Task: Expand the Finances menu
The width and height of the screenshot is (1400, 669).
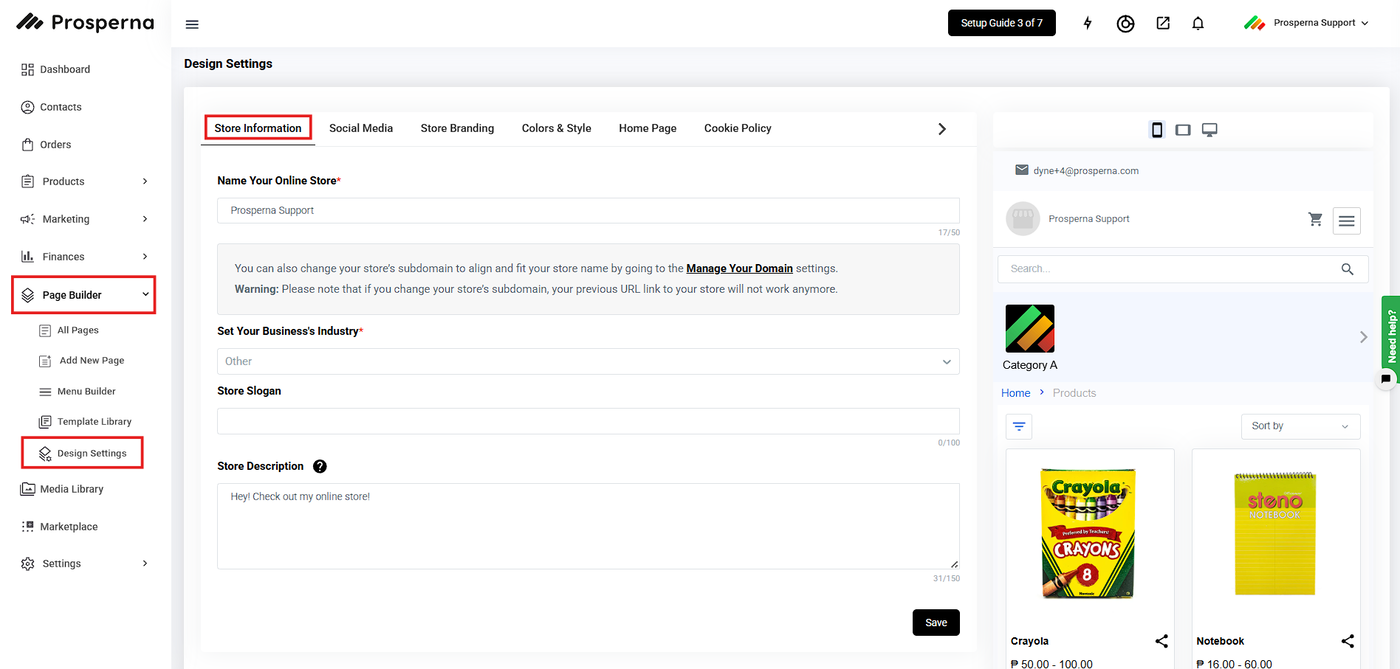Action: point(85,256)
